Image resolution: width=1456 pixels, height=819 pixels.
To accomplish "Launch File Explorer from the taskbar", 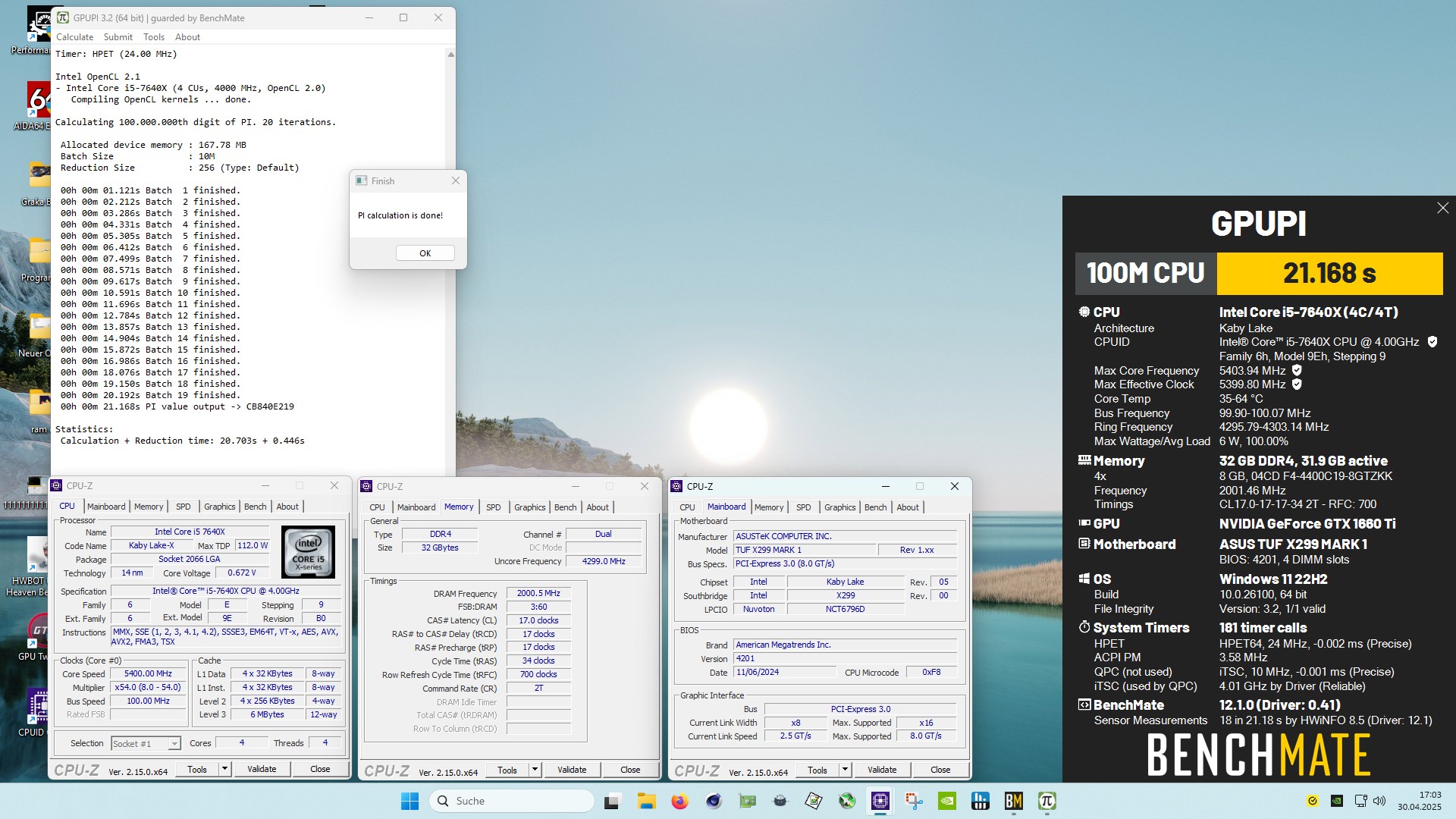I will (646, 801).
